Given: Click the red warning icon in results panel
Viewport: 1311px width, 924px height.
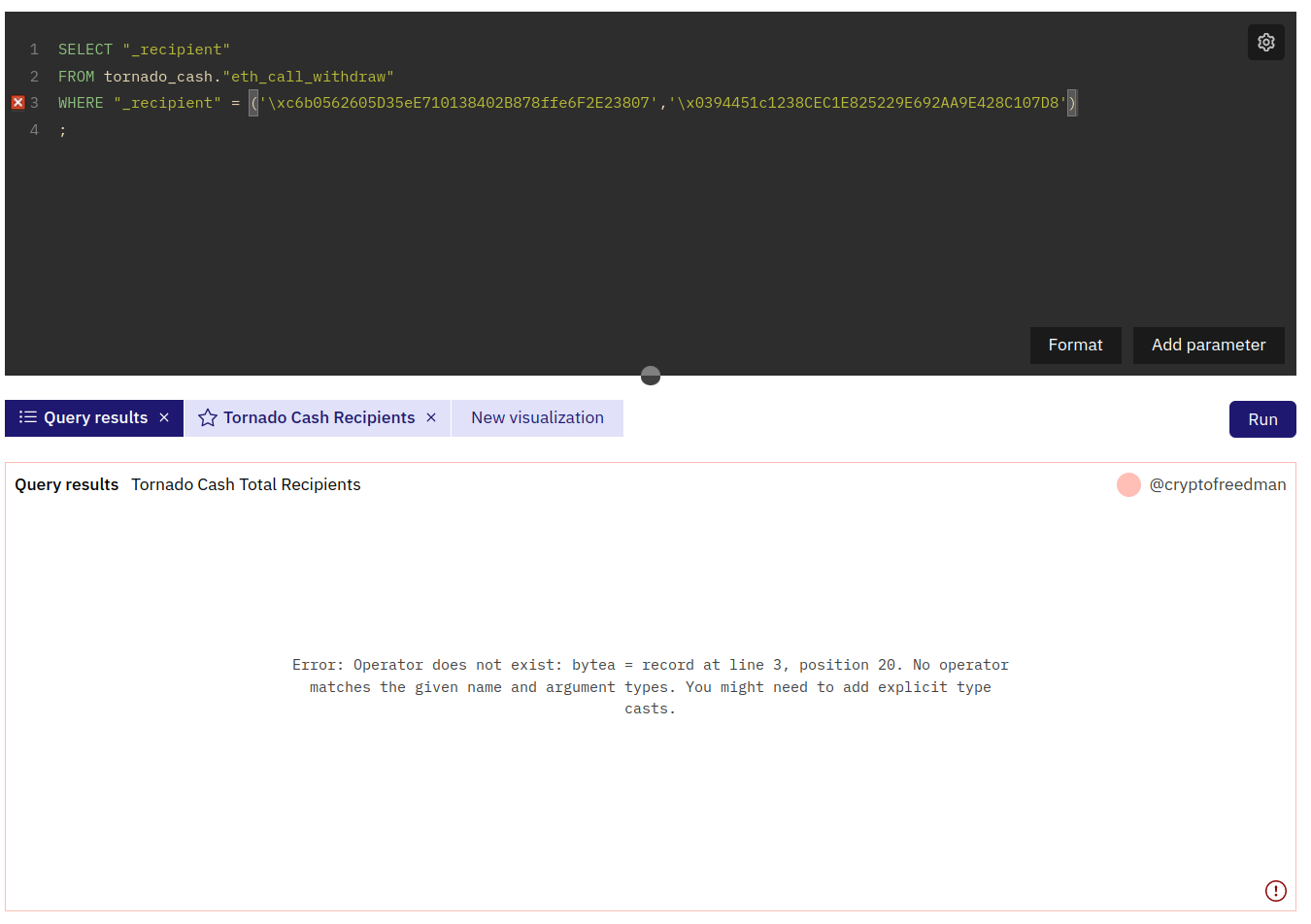Looking at the screenshot, I should click(1275, 890).
